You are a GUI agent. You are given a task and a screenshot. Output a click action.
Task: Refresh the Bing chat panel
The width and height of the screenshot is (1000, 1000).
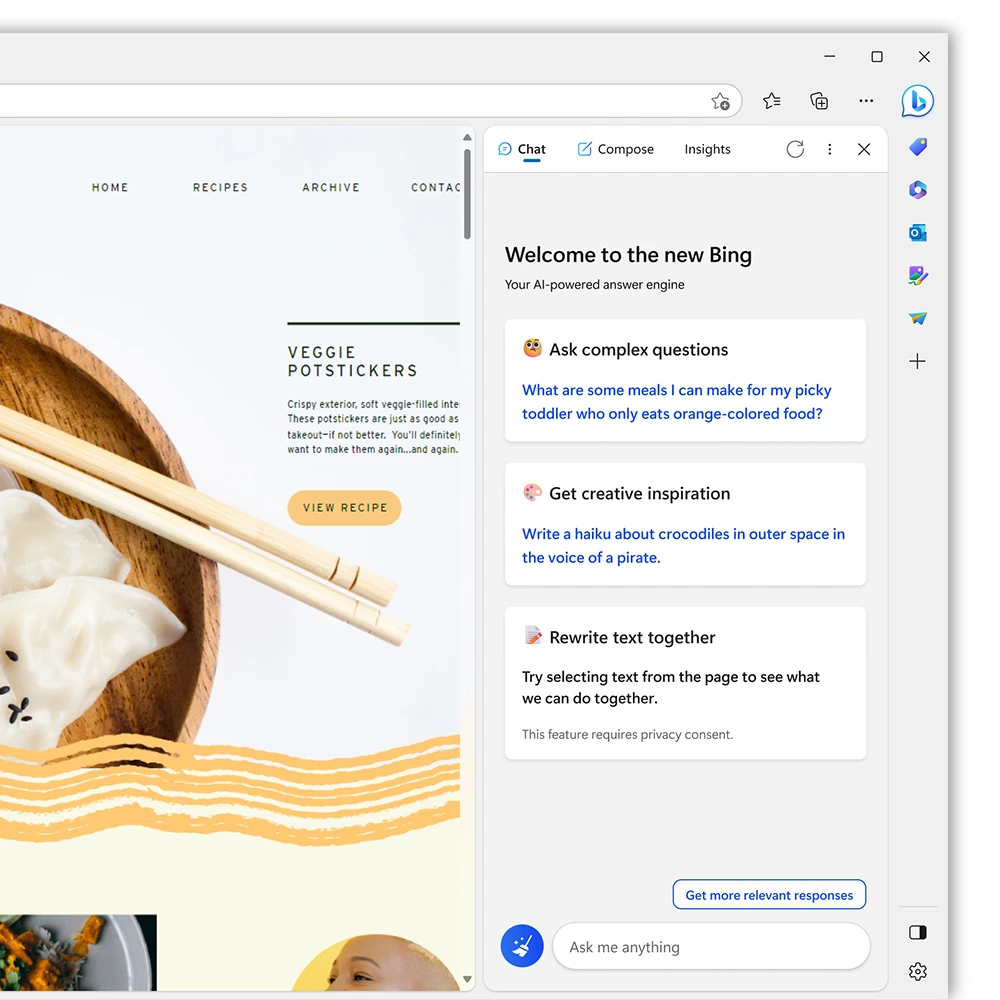tap(795, 148)
